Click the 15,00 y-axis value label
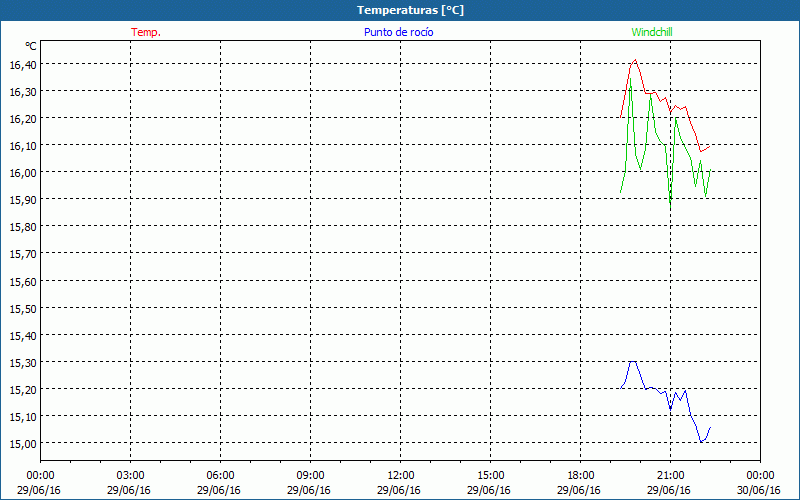This screenshot has width=800, height=500. coord(22,443)
